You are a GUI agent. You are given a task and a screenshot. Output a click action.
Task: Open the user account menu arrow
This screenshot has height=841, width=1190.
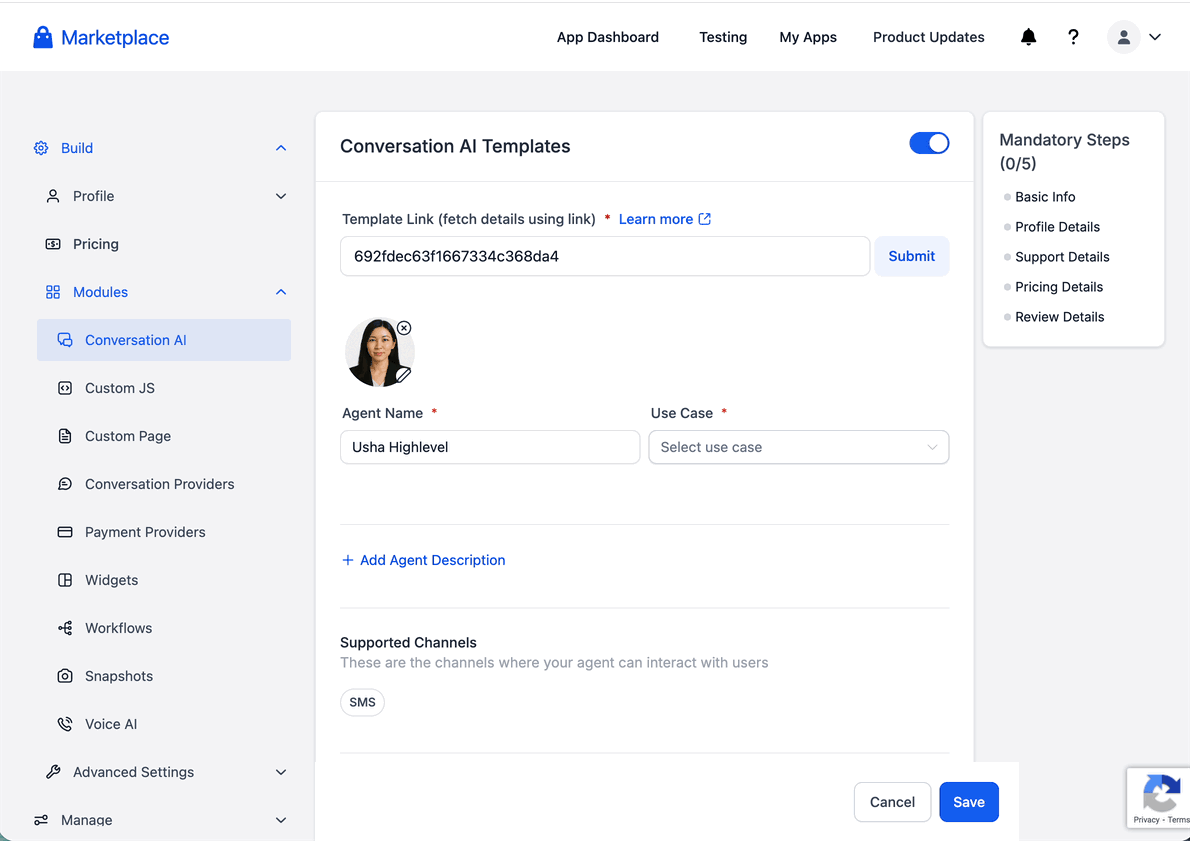click(x=1155, y=37)
